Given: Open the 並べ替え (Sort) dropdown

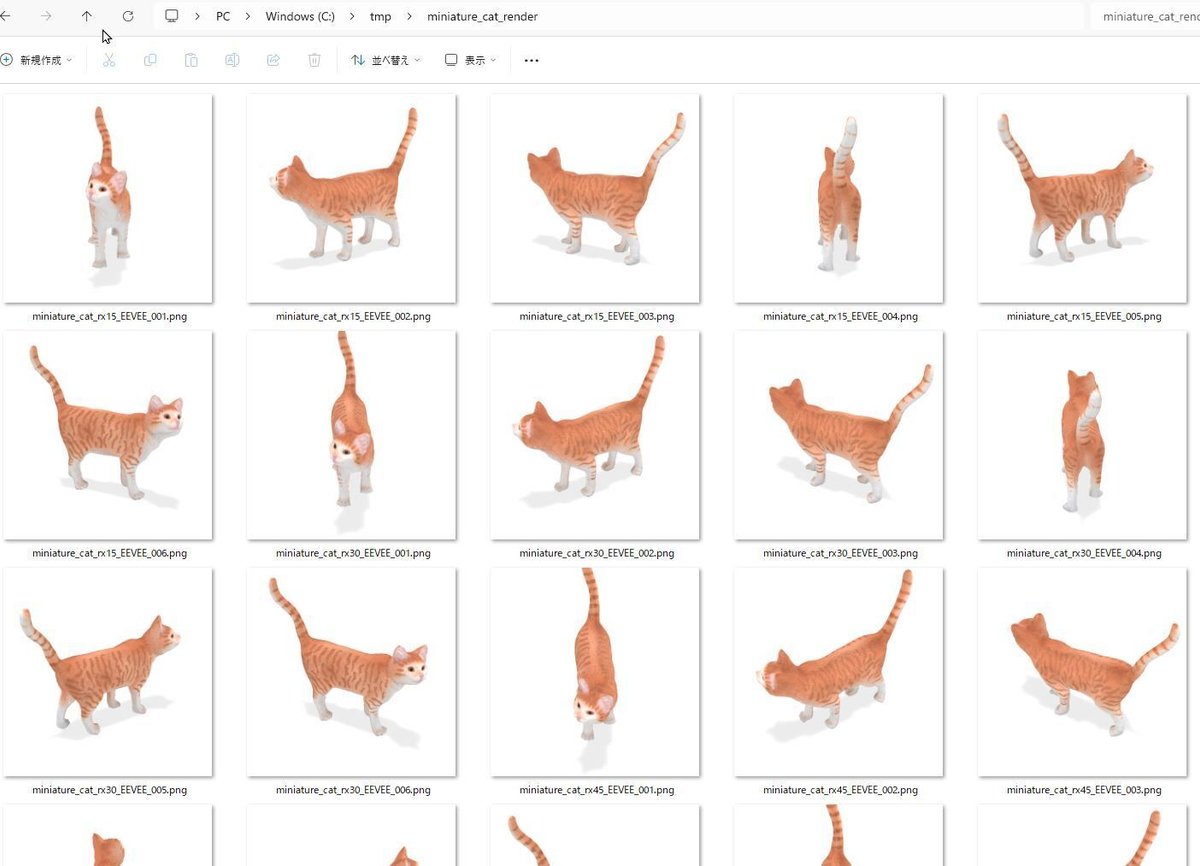Looking at the screenshot, I should 386,60.
